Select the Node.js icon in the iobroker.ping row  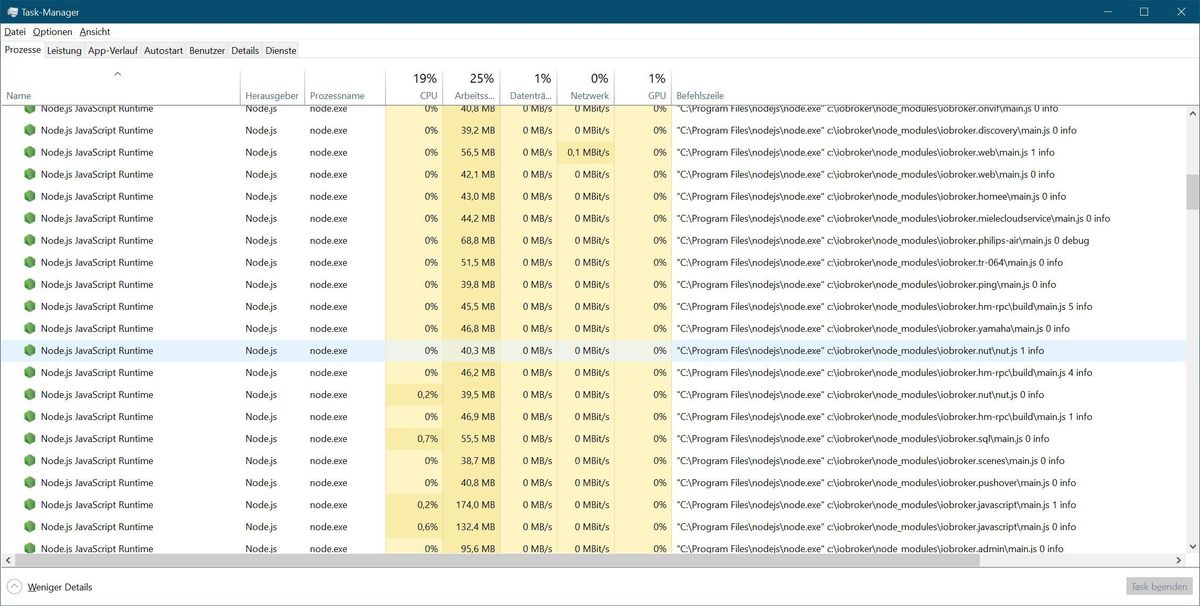point(30,284)
